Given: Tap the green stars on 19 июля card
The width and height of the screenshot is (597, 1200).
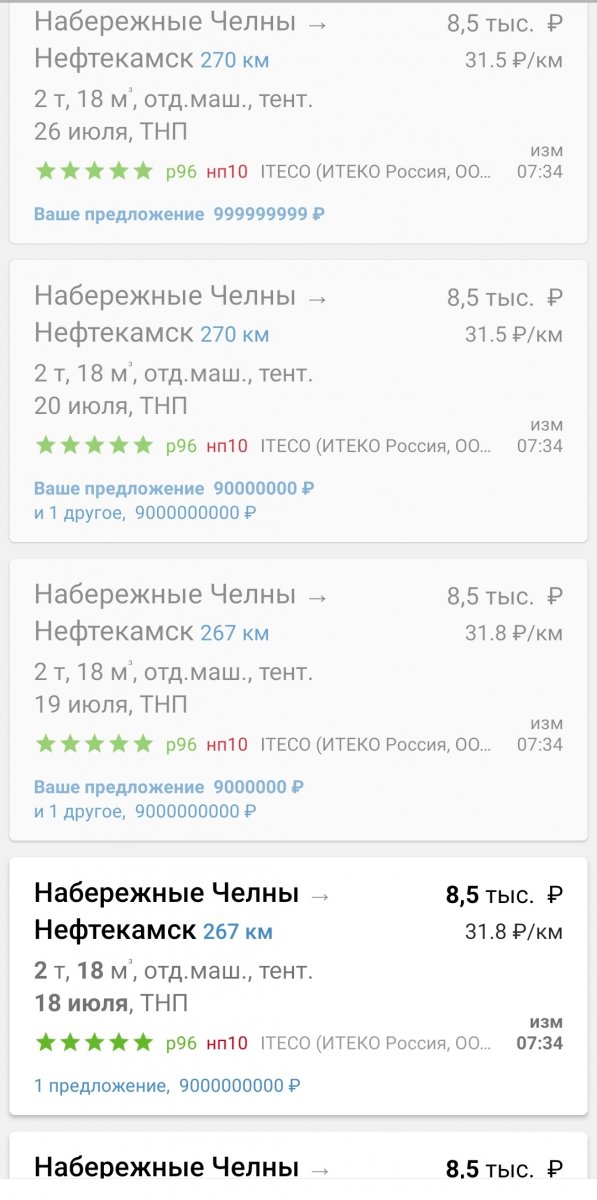Looking at the screenshot, I should (x=95, y=744).
